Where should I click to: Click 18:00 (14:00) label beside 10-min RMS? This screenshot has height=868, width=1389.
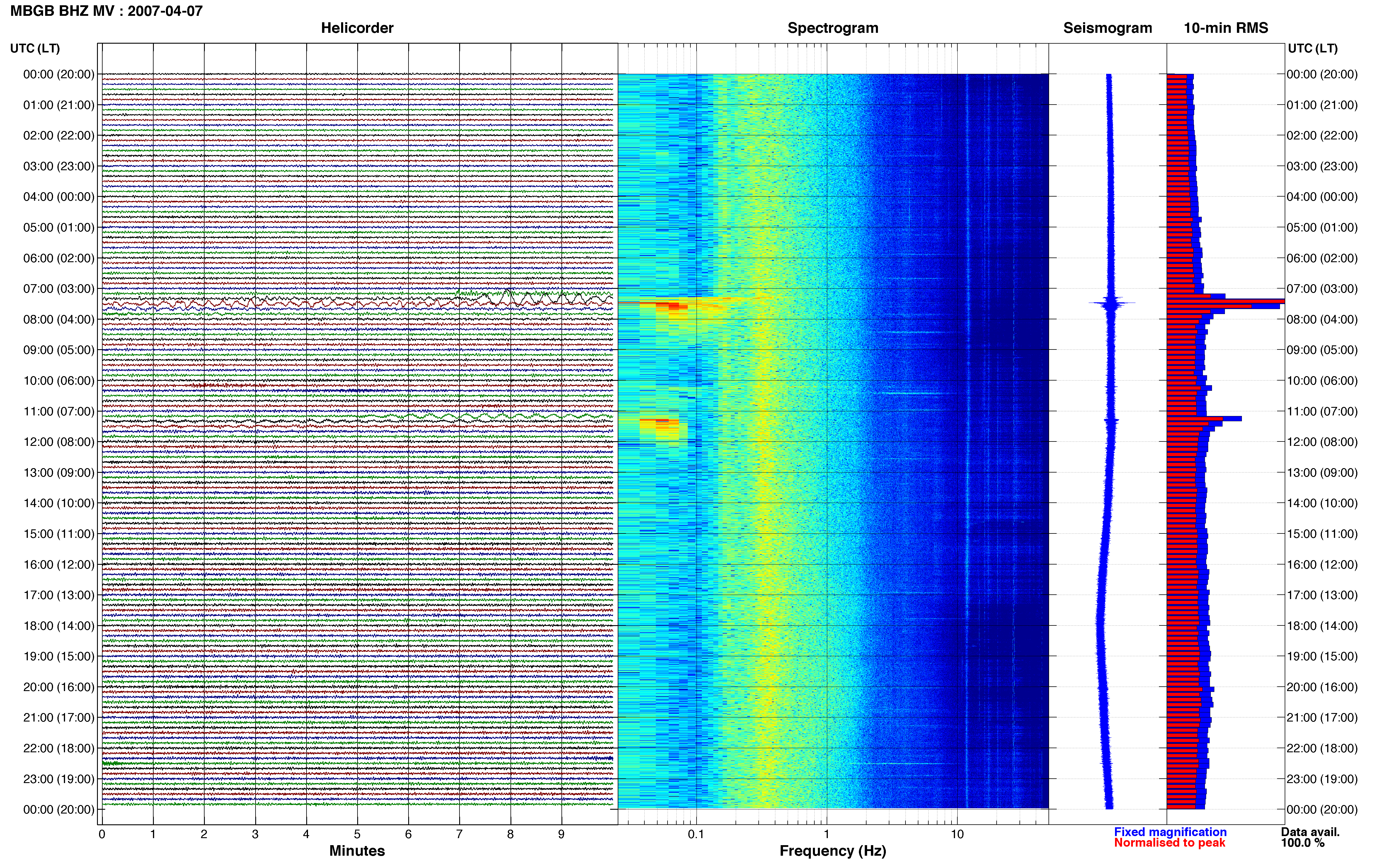[x=1322, y=626]
